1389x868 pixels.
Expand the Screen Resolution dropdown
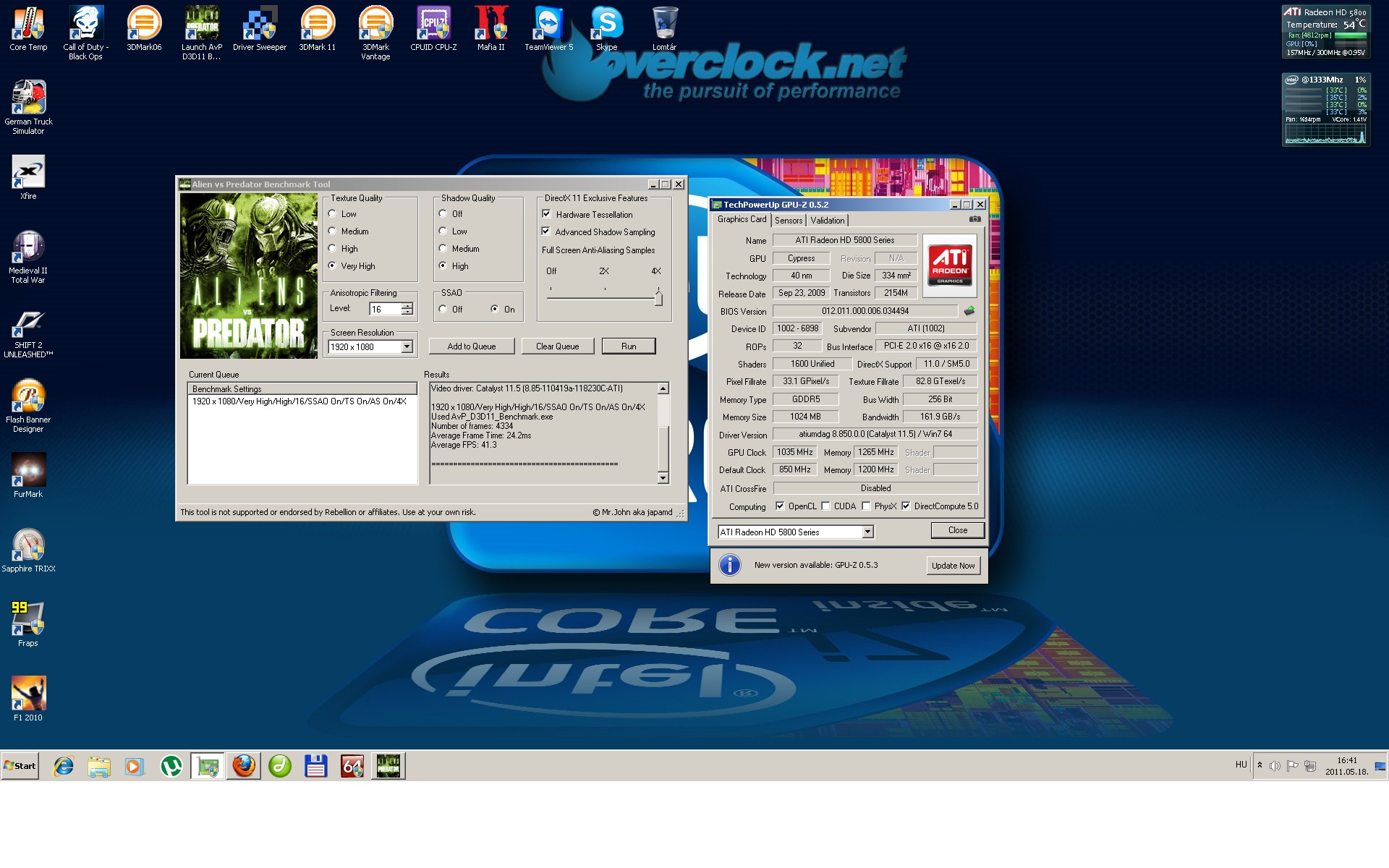pyautogui.click(x=407, y=347)
